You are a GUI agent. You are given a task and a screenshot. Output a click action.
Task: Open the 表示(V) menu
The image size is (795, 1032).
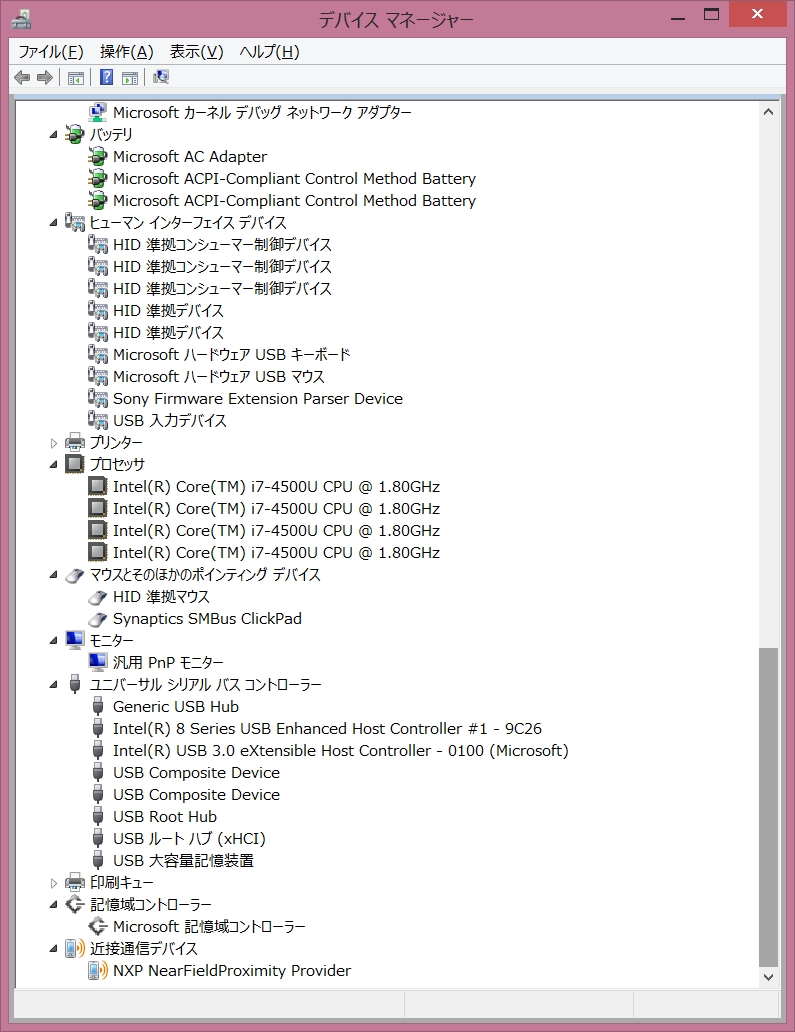coord(196,52)
